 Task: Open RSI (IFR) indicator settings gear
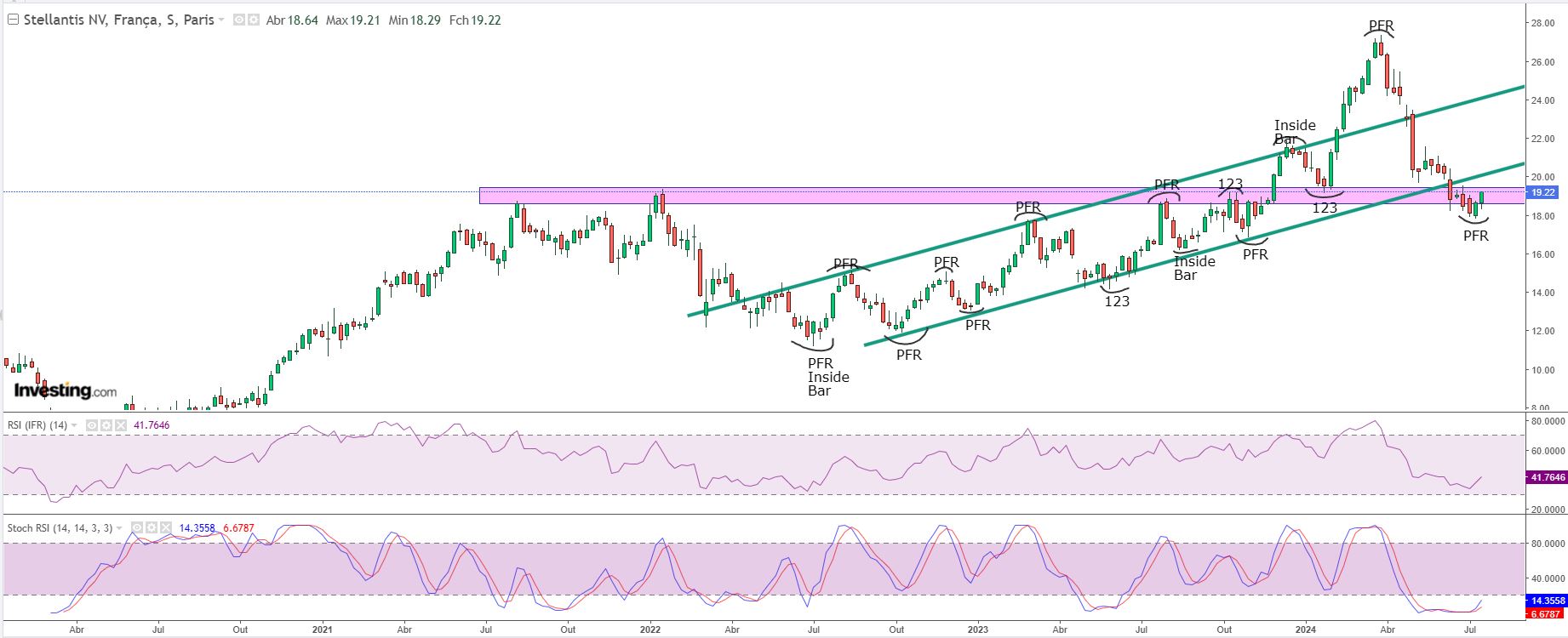[x=106, y=425]
